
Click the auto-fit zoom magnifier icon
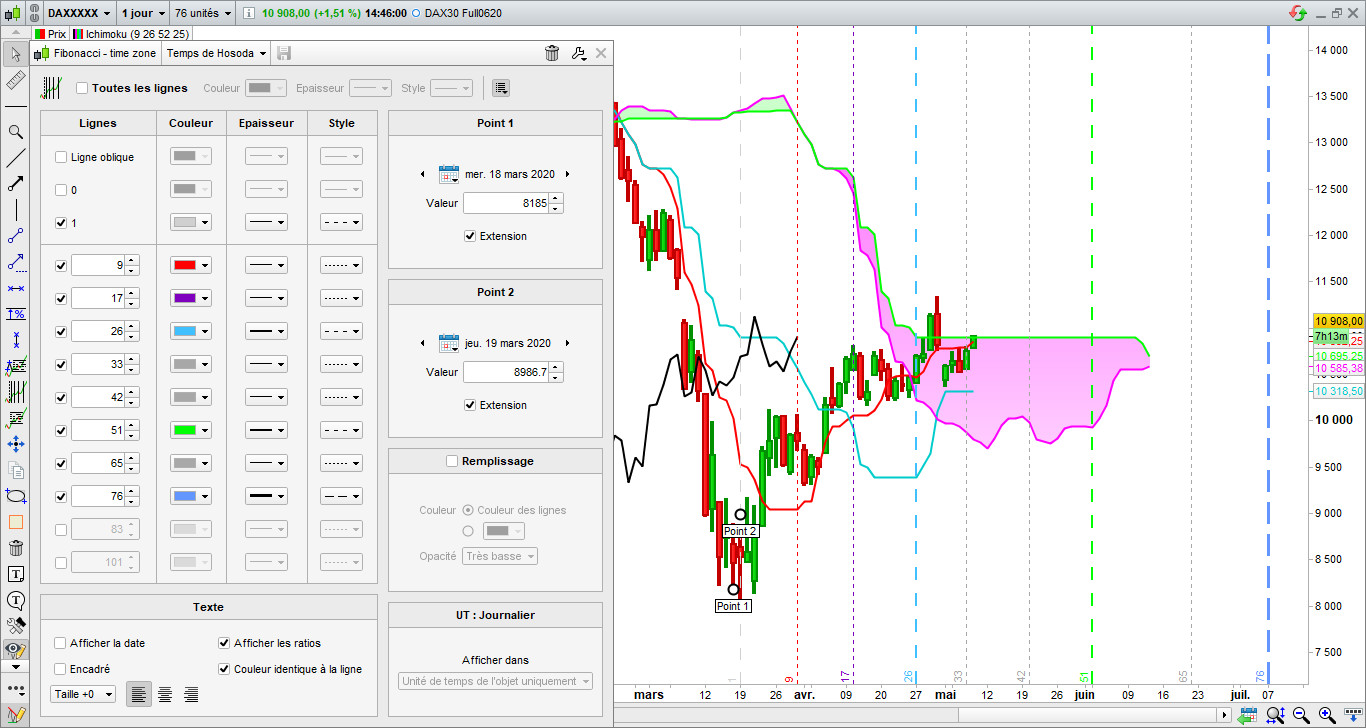tap(1275, 715)
